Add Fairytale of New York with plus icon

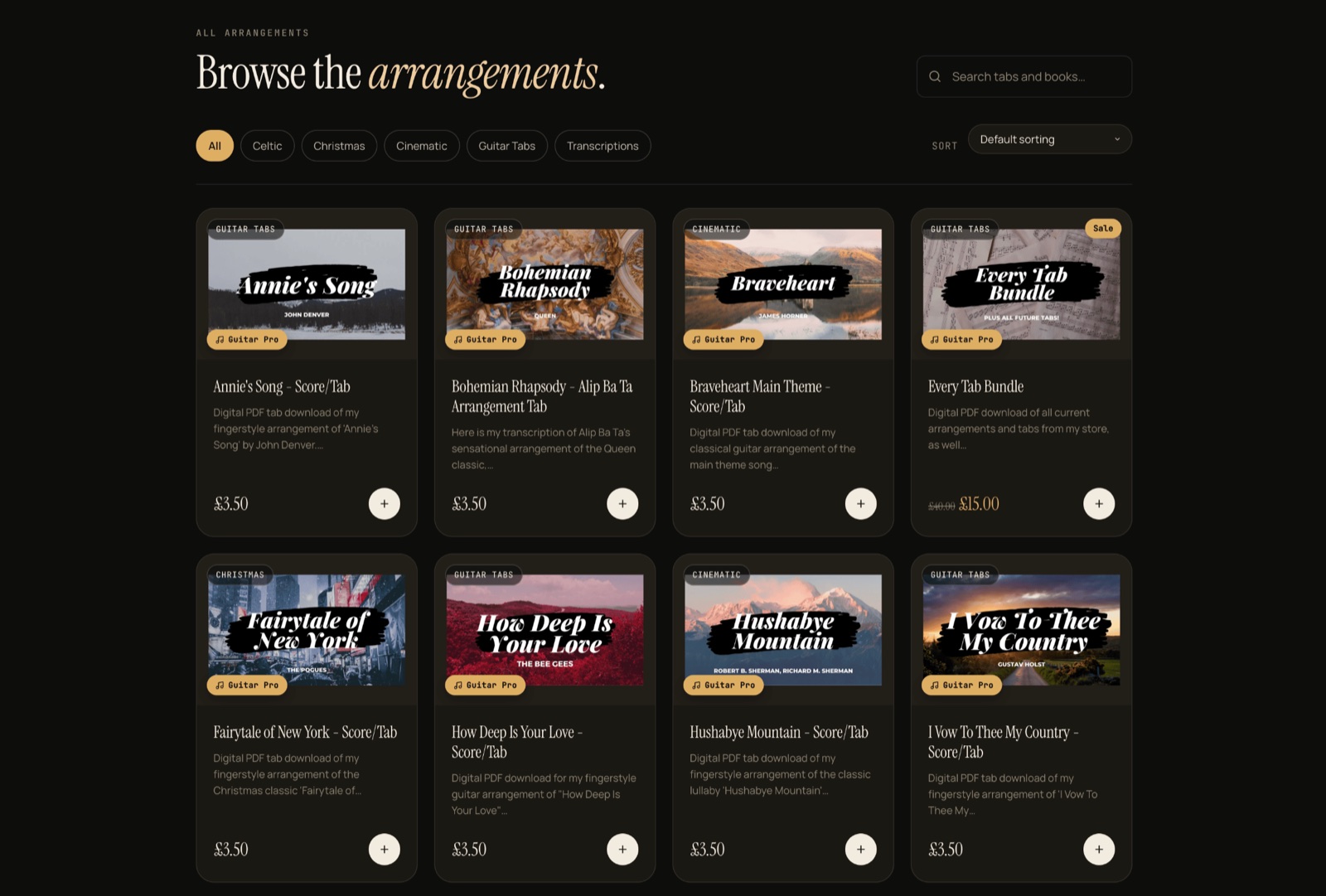[x=385, y=850]
